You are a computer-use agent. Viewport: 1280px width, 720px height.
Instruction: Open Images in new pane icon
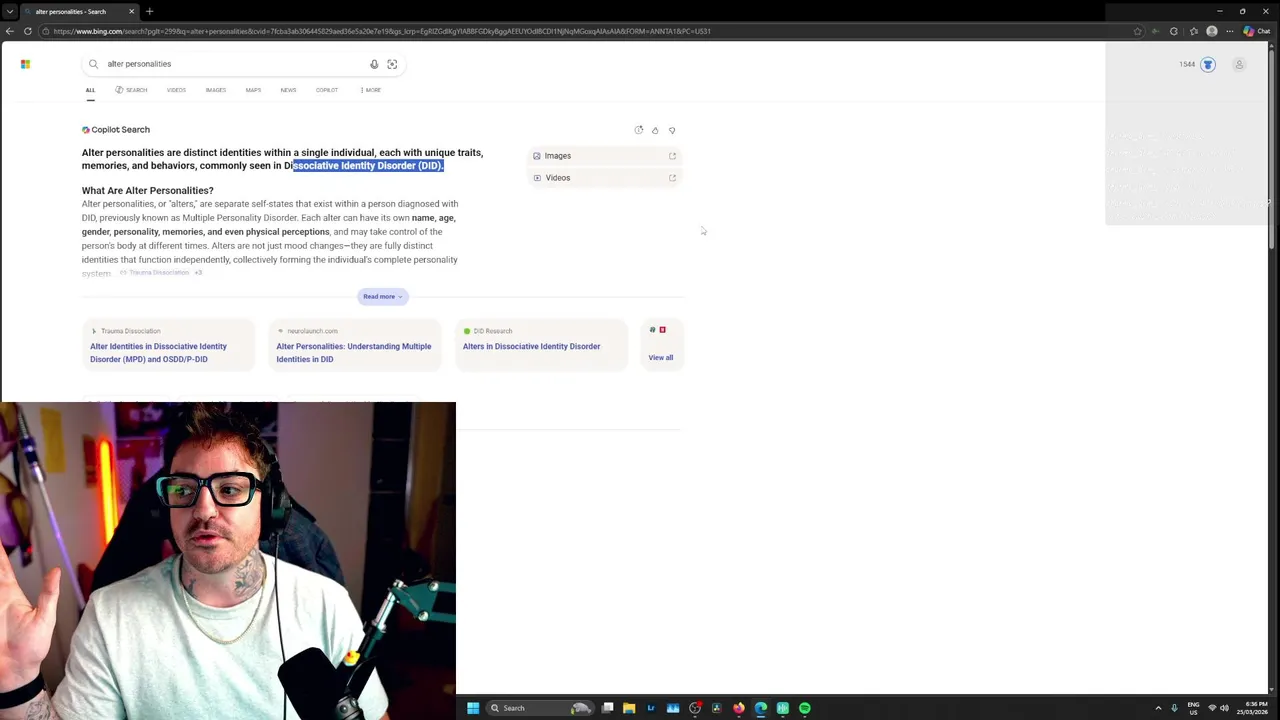(672, 156)
